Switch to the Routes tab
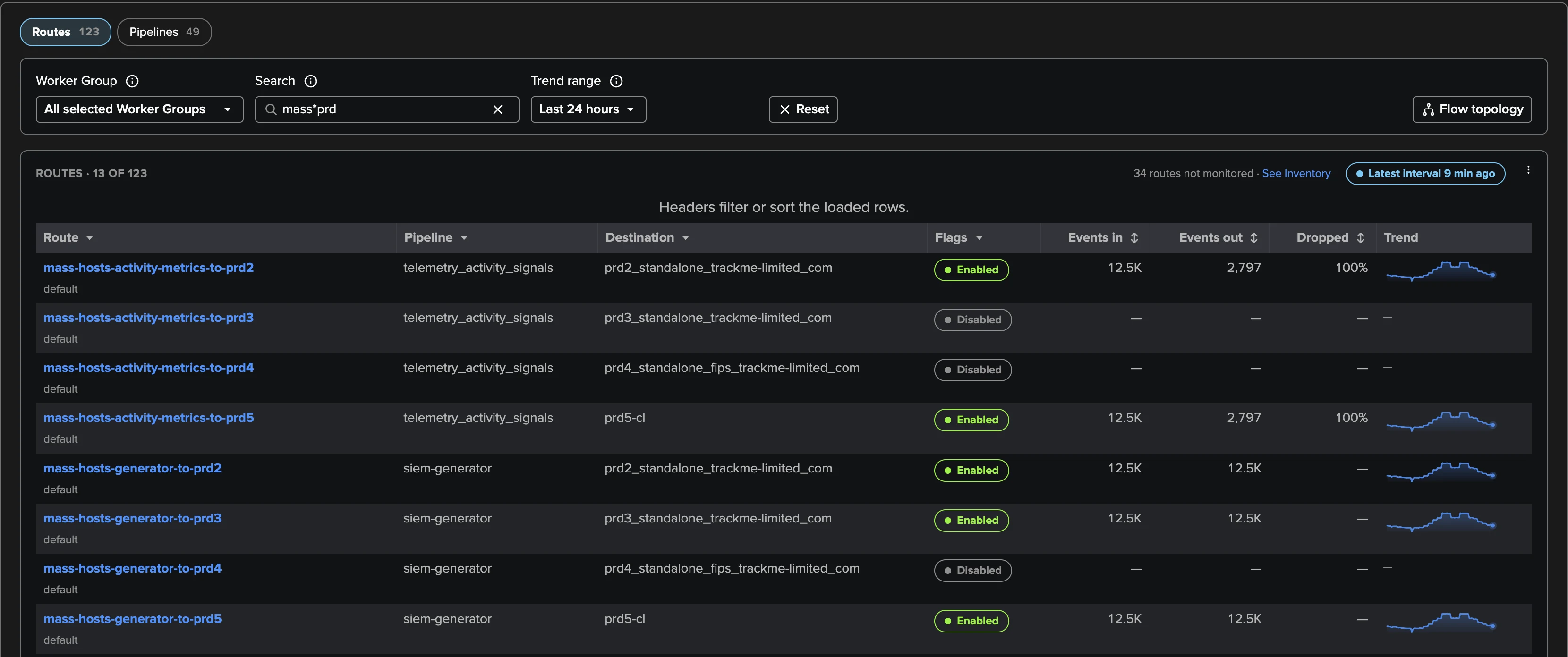 pyautogui.click(x=65, y=32)
